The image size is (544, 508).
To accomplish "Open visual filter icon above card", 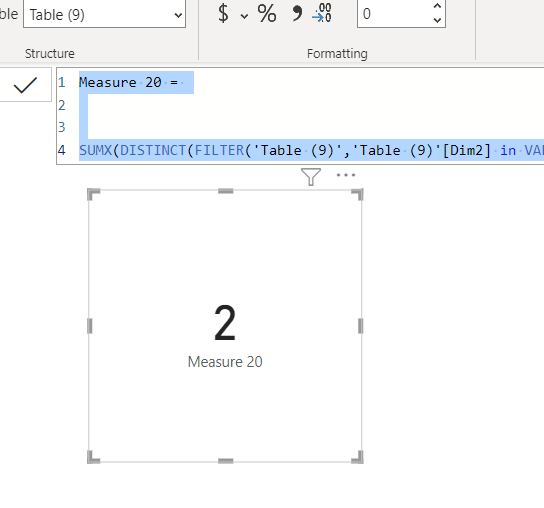I will click(x=311, y=177).
